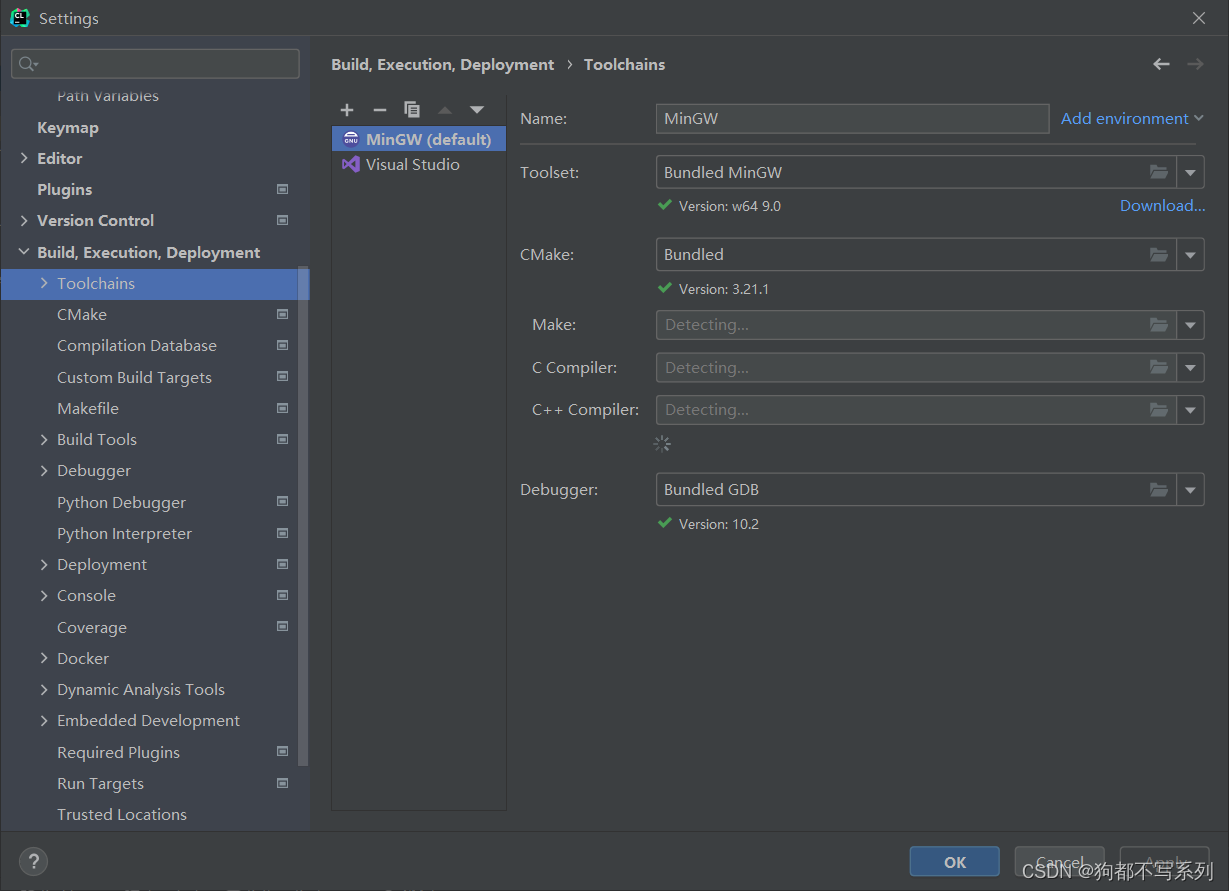The width and height of the screenshot is (1229, 891).
Task: Expand the Editor settings section
Action: [x=24, y=158]
